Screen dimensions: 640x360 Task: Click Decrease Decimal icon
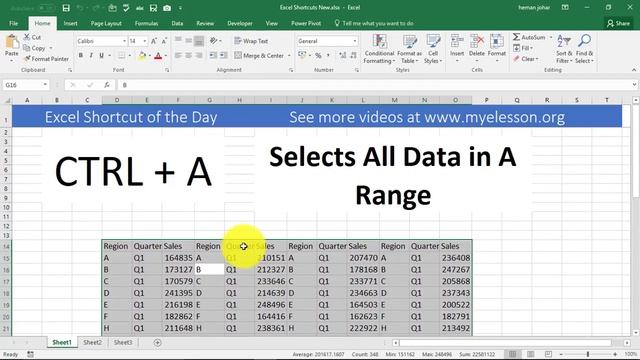(353, 56)
